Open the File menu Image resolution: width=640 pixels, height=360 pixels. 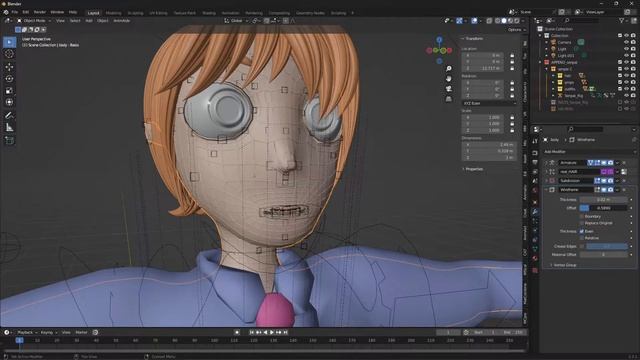(x=15, y=12)
